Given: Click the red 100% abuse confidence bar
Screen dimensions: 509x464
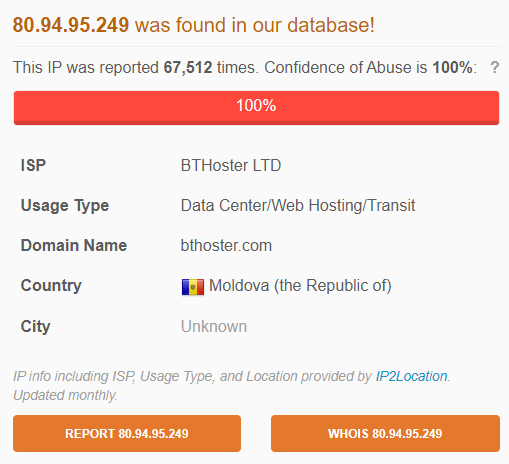Looking at the screenshot, I should (256, 108).
